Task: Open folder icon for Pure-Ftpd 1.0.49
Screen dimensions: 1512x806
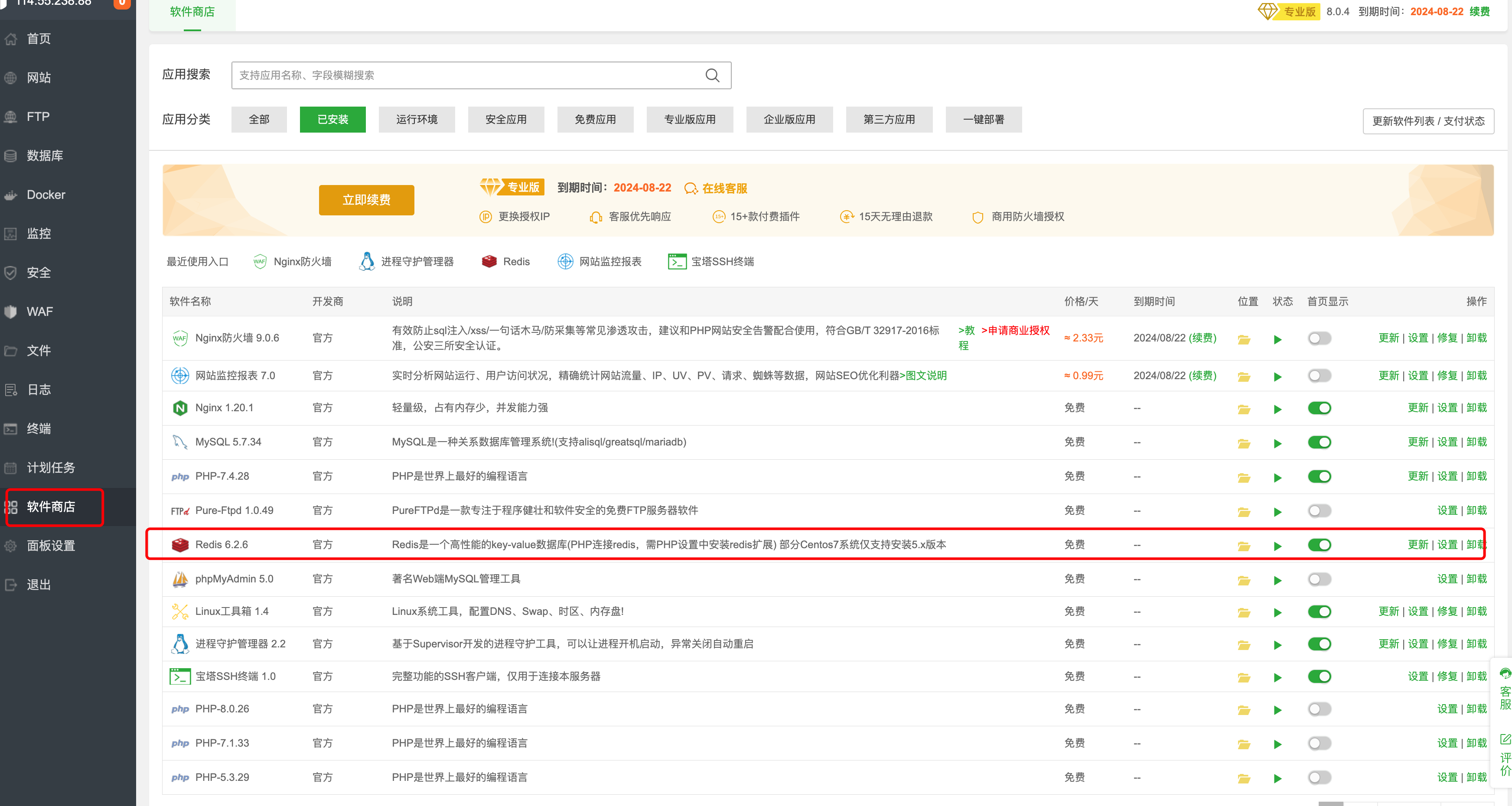Action: 1244,512
